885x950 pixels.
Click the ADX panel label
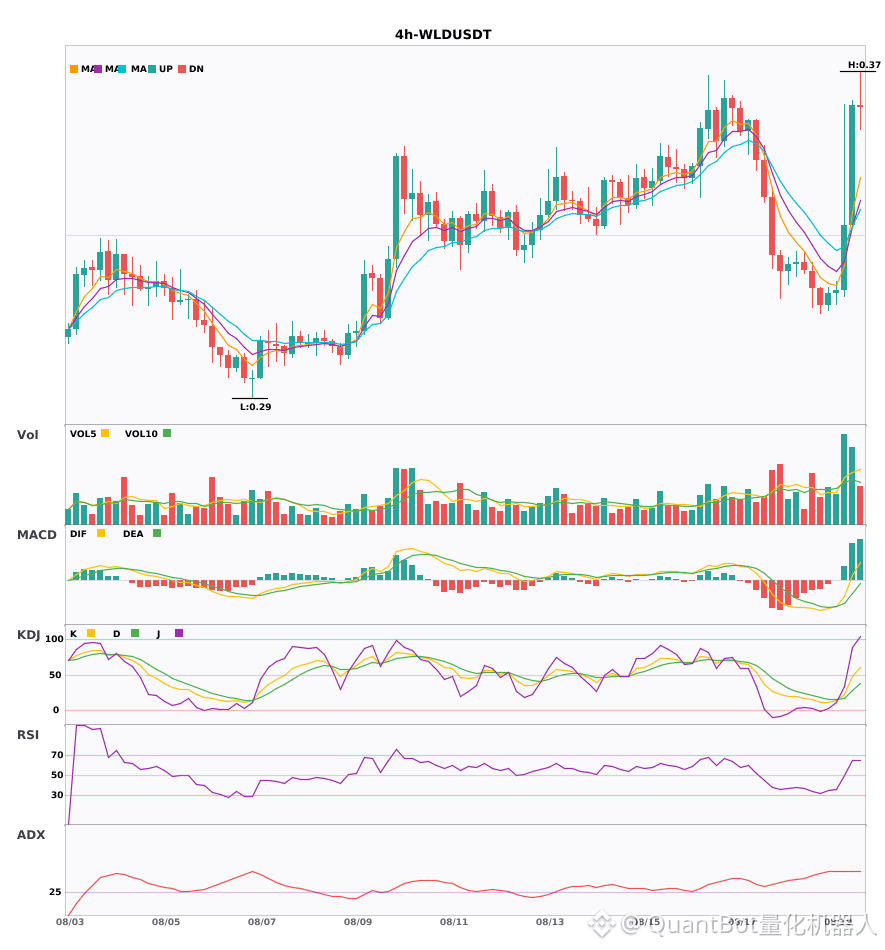[31, 835]
